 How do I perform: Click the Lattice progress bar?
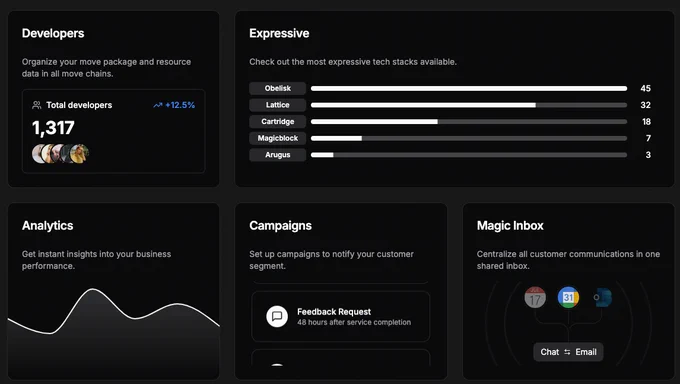coord(469,105)
